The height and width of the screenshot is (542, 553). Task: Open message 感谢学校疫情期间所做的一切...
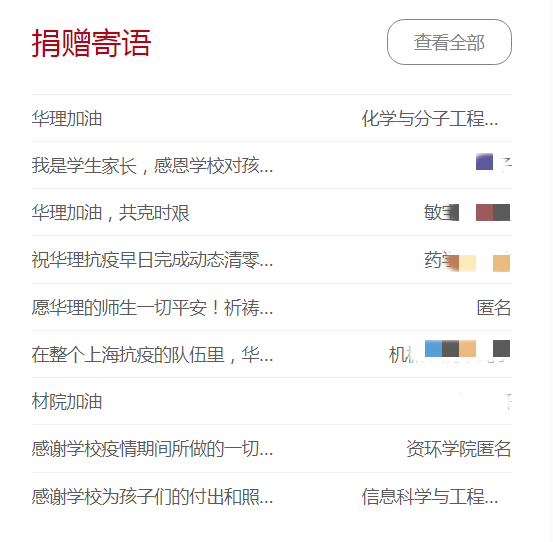(152, 449)
